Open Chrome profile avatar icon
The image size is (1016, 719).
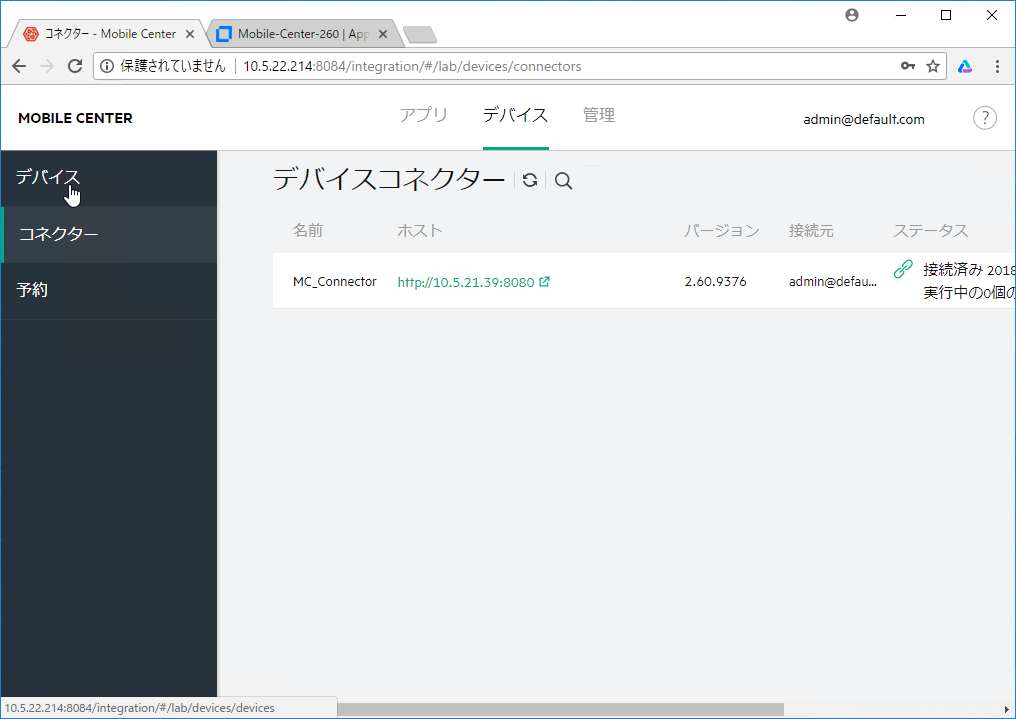(852, 15)
